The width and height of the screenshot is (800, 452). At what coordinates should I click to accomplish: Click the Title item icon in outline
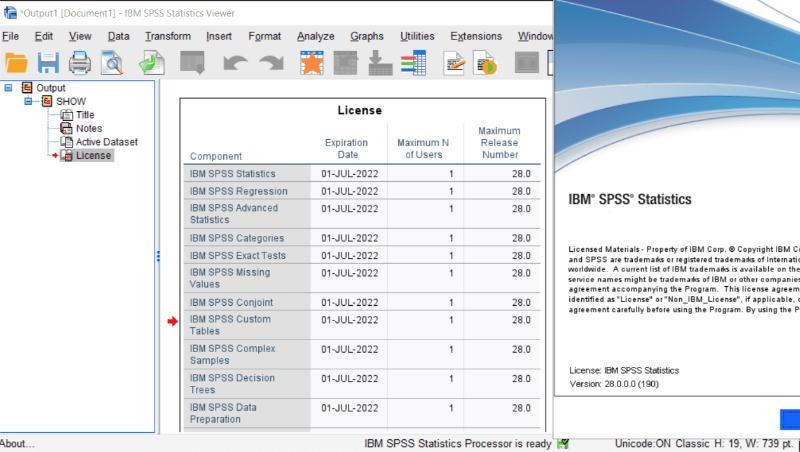(x=66, y=115)
